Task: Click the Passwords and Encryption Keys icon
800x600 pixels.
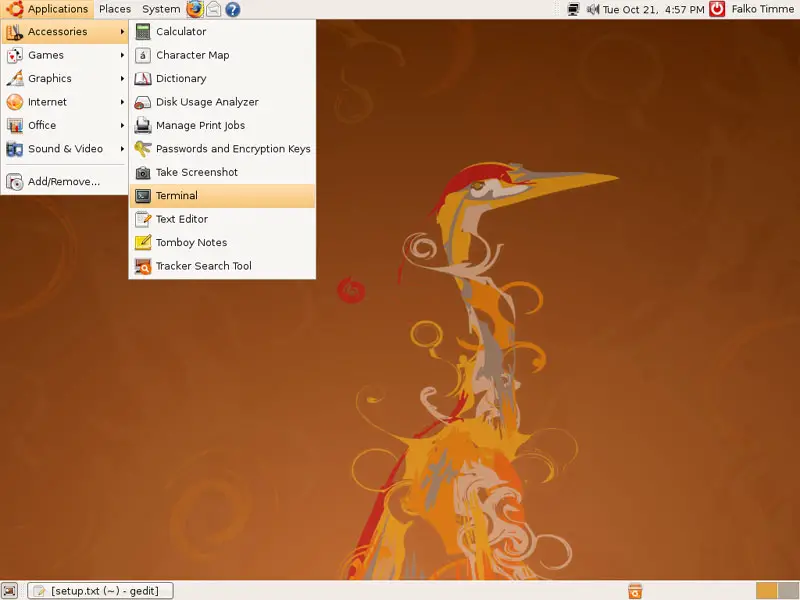Action: click(143, 149)
